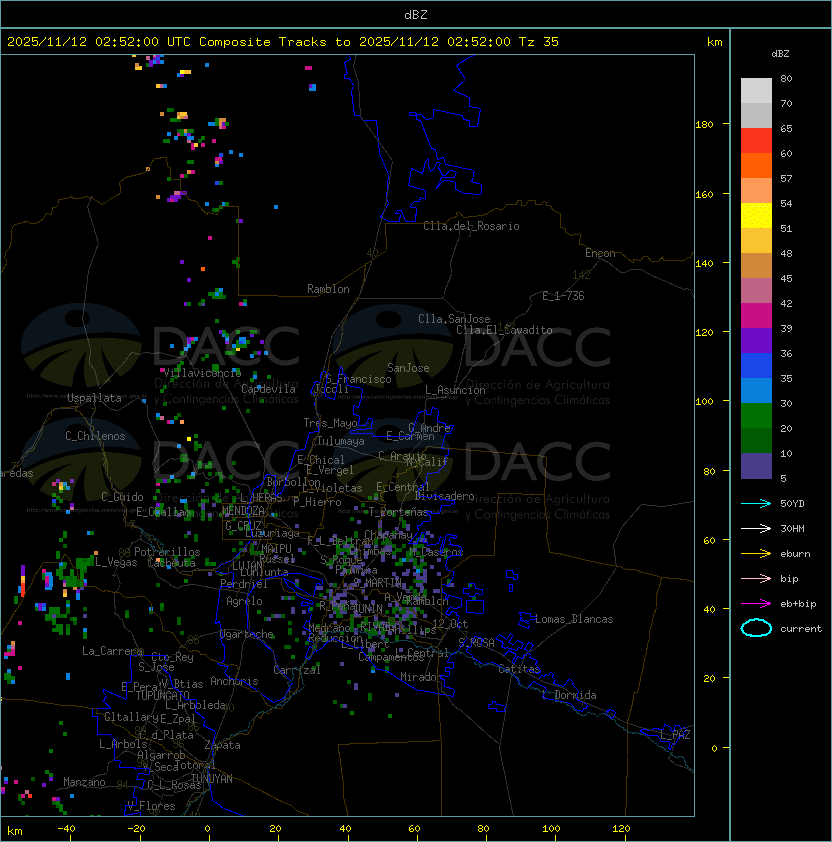832x842 pixels.
Task: Click the pink bip arrow legend icon
Action: [756, 578]
